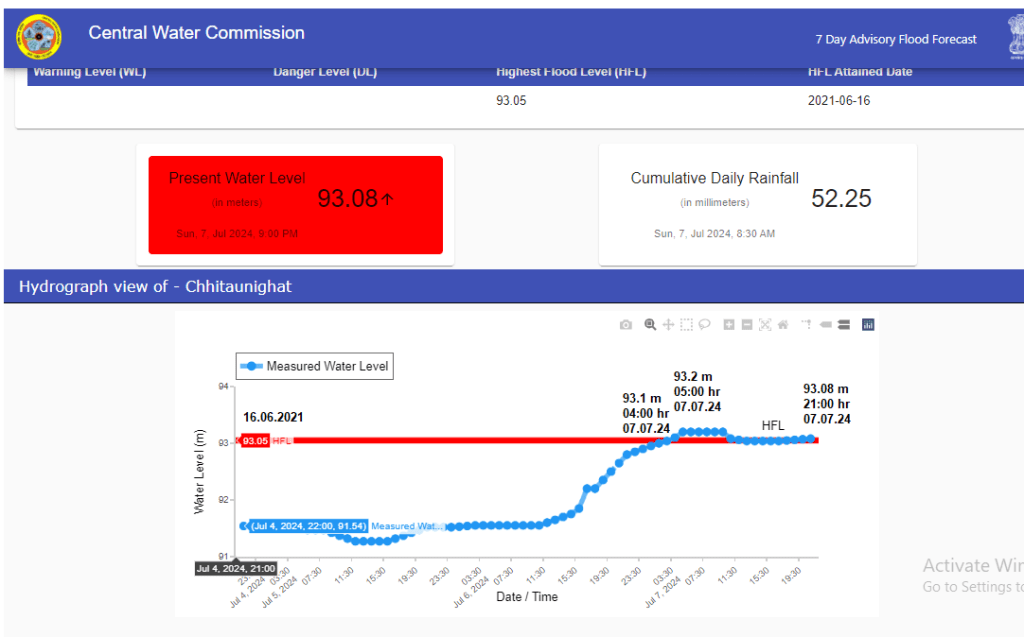Screen dimensions: 1024x637
Task: Open 7 Day Advisory Flood Forecast
Action: (895, 39)
